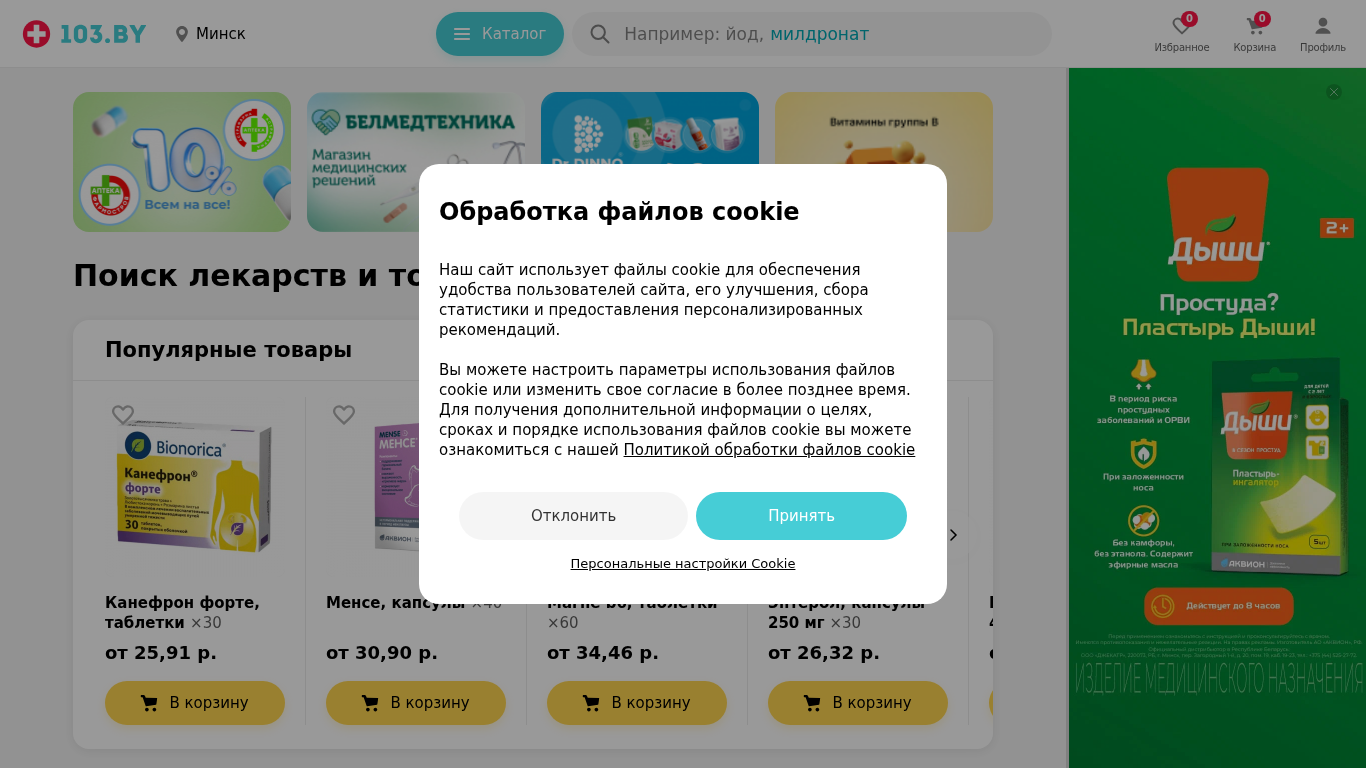
Task: Open Политика обработки файлов cookie link
Action: [x=769, y=450]
